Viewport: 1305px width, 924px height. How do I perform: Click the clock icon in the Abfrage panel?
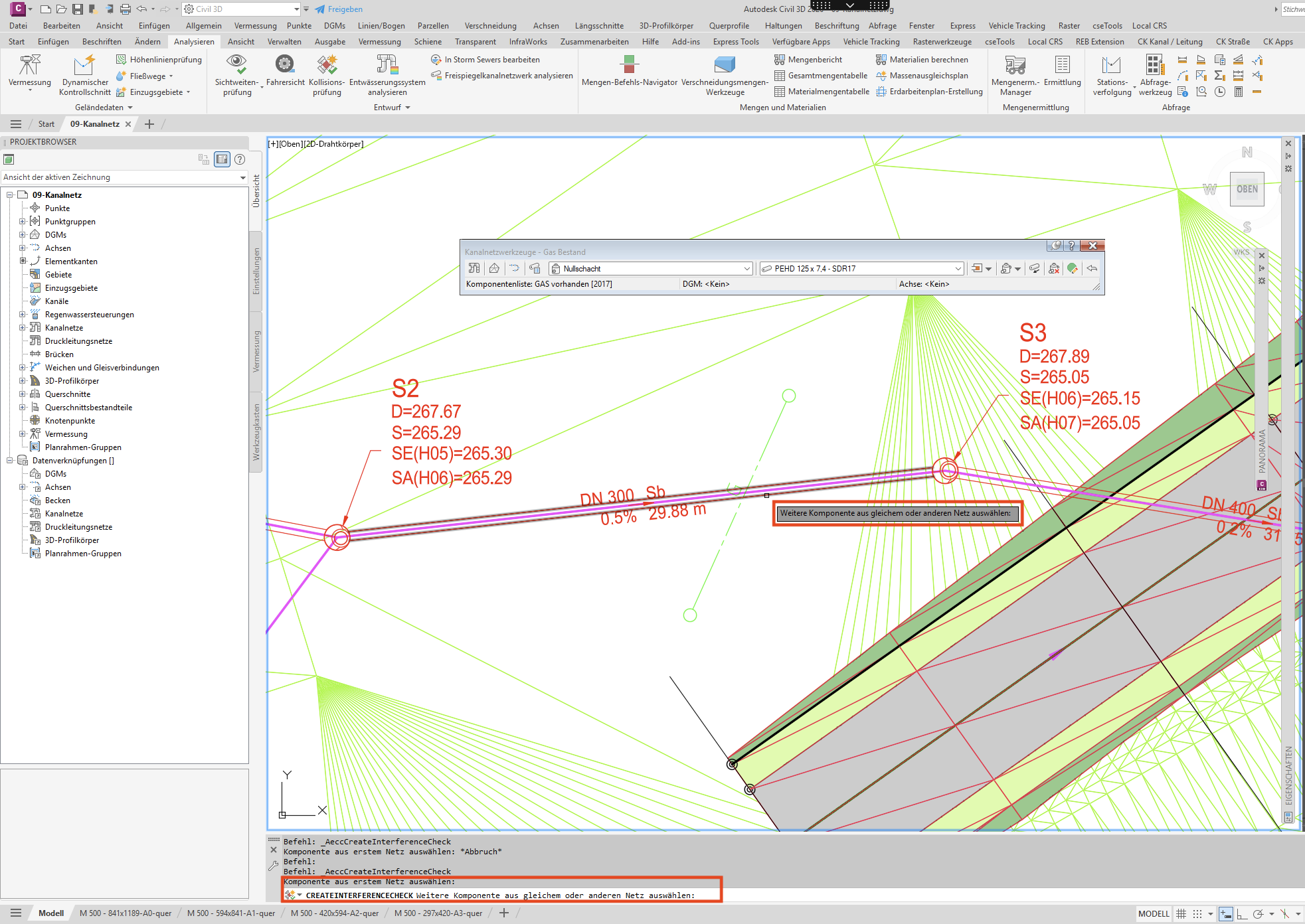click(x=1220, y=92)
